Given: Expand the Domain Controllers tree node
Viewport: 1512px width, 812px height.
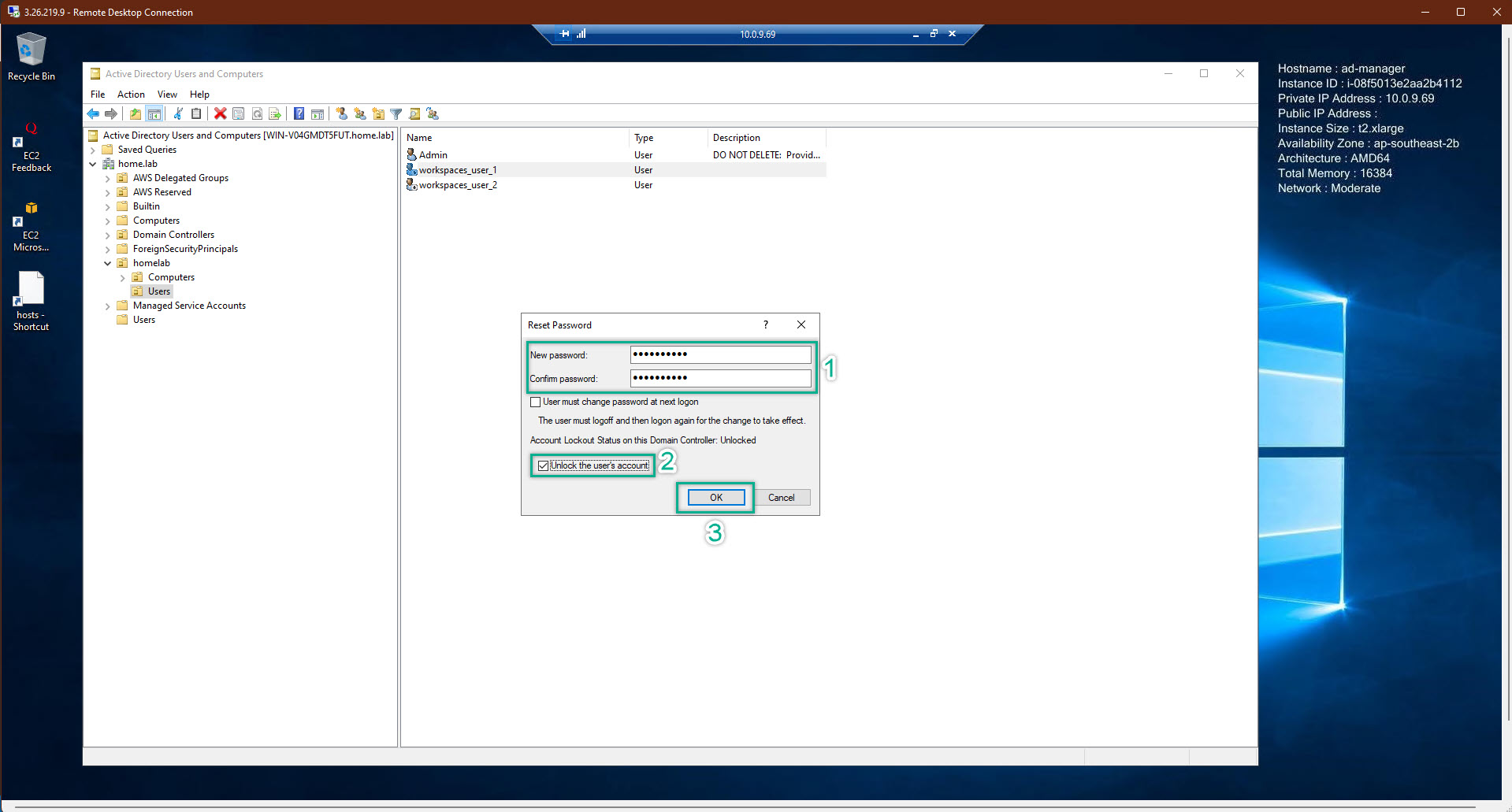Looking at the screenshot, I should pyautogui.click(x=108, y=234).
